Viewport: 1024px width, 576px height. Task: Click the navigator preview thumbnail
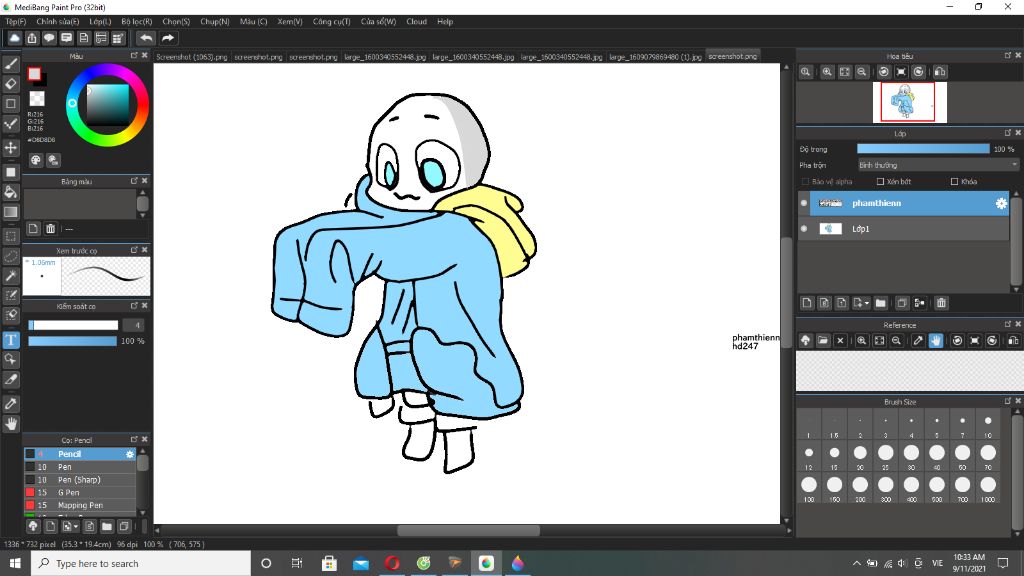pos(909,102)
